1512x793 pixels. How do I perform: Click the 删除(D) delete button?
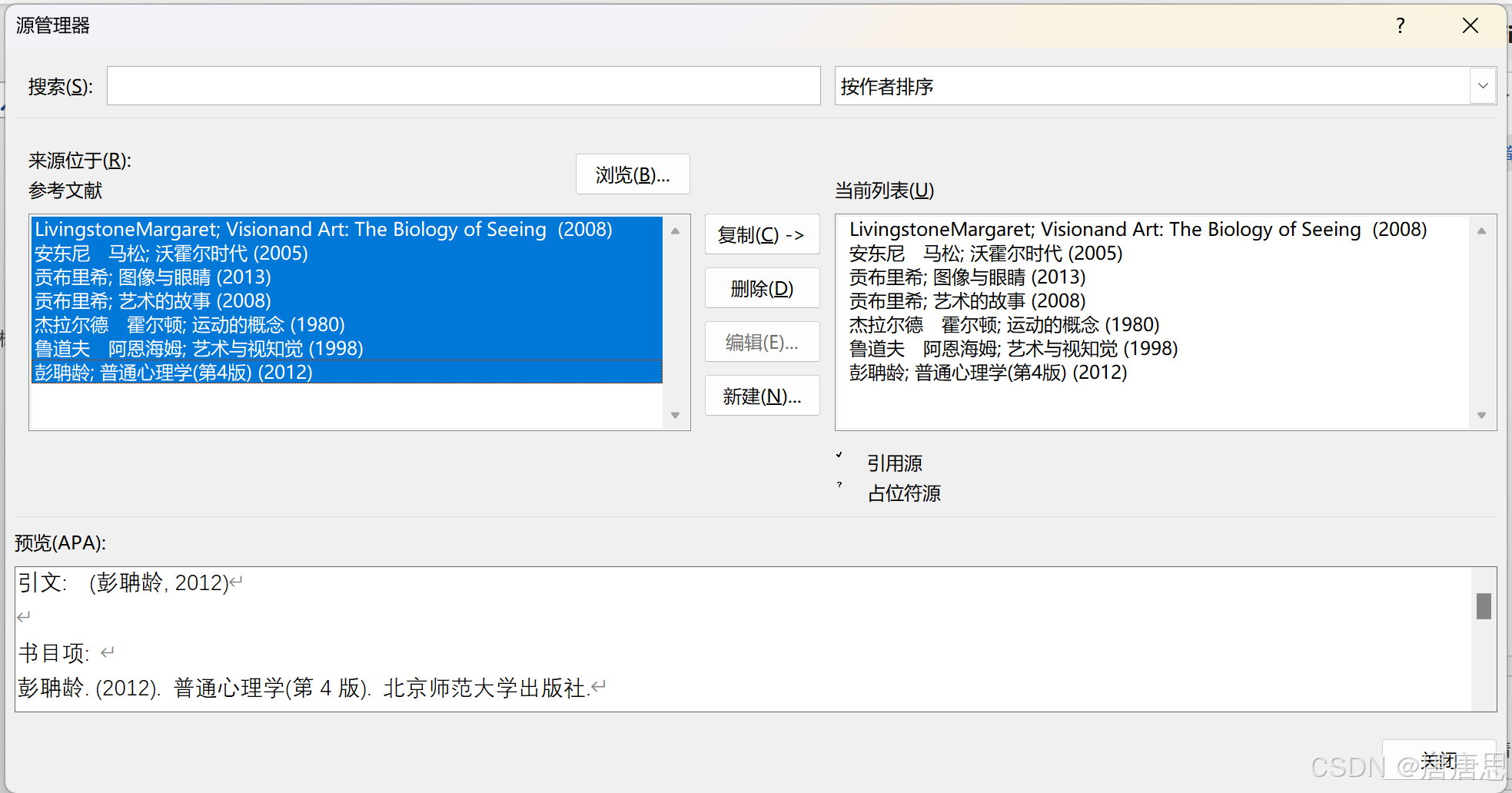pyautogui.click(x=762, y=288)
